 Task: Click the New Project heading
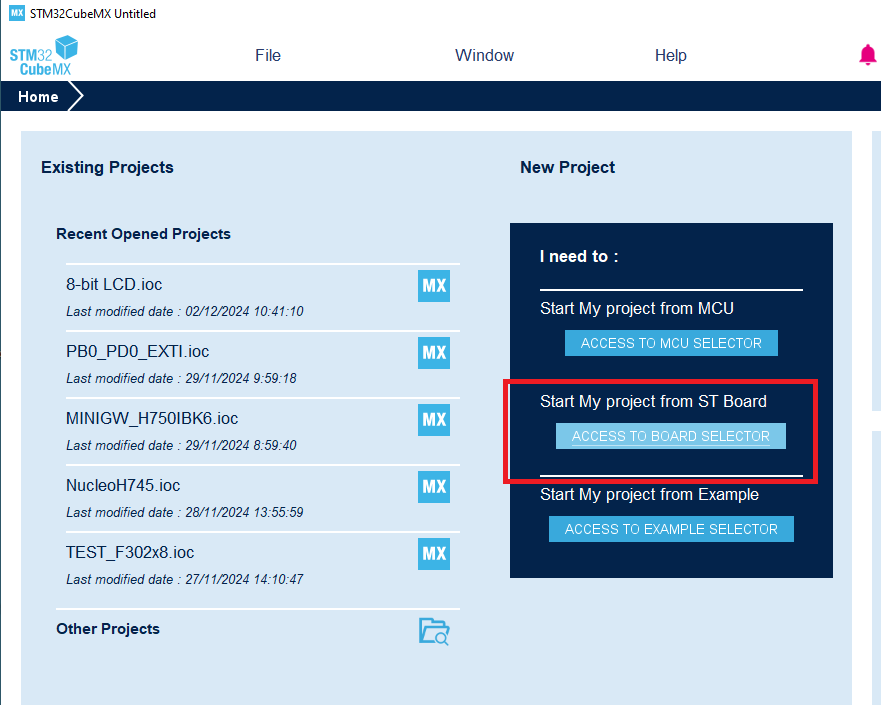click(x=568, y=167)
